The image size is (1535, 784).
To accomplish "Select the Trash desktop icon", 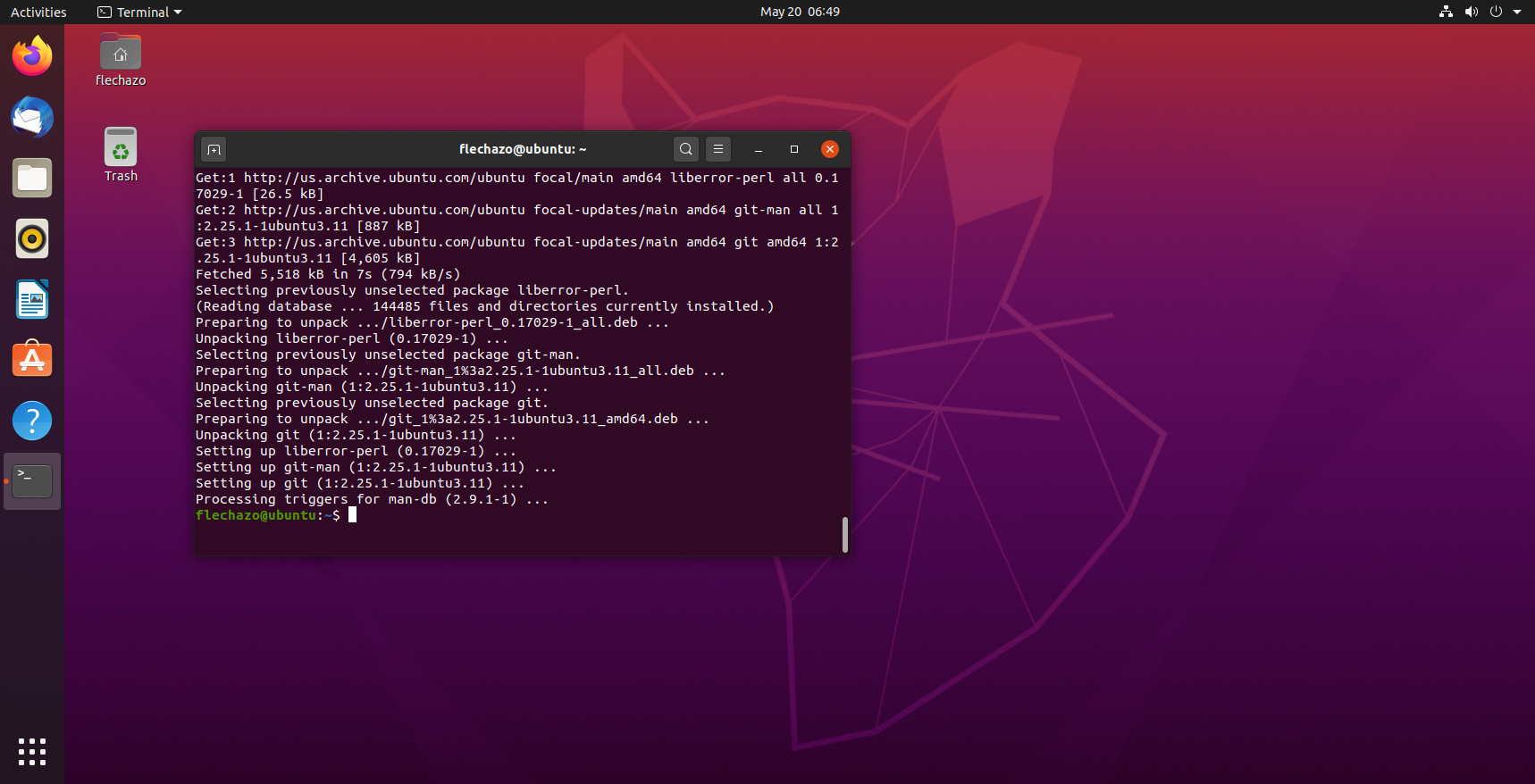I will 121,148.
